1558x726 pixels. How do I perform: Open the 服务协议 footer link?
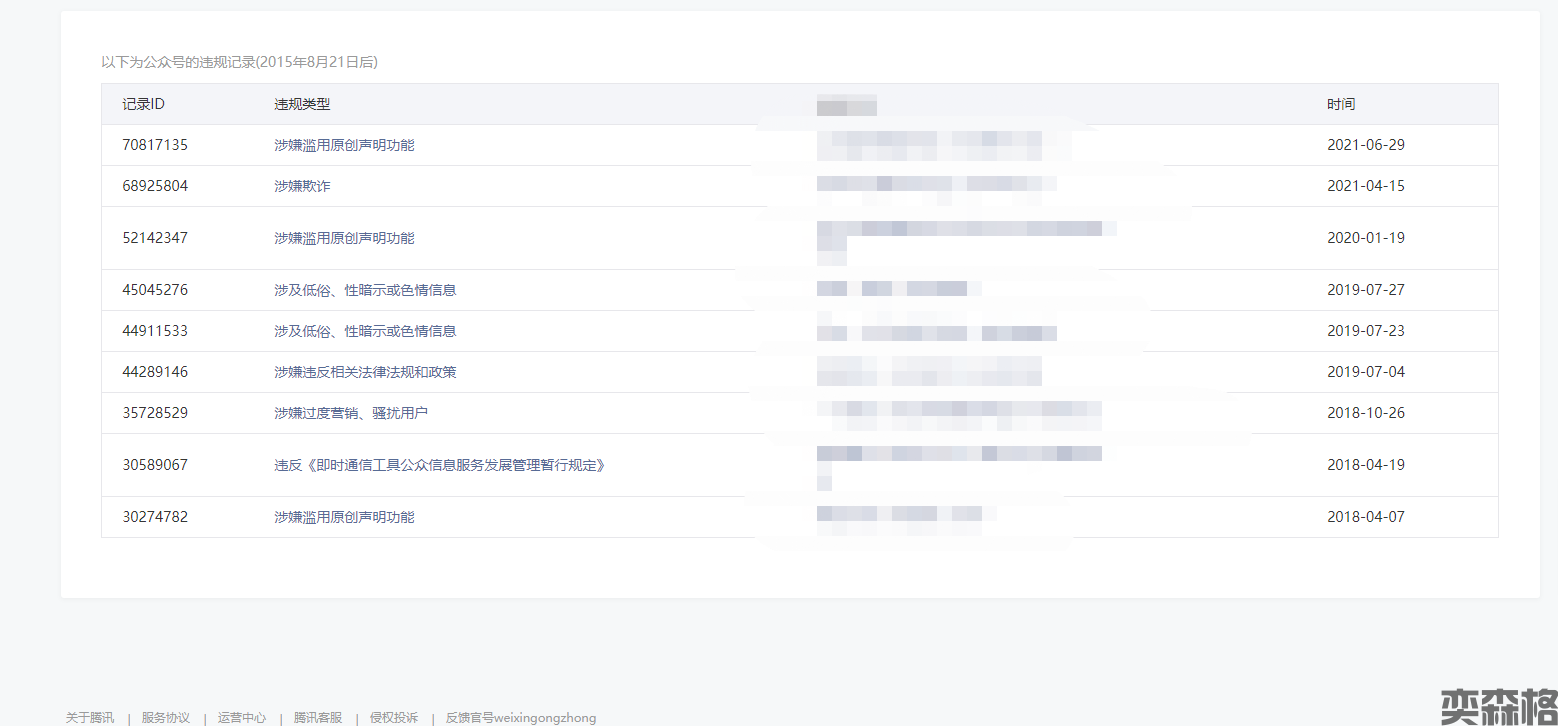[x=166, y=717]
